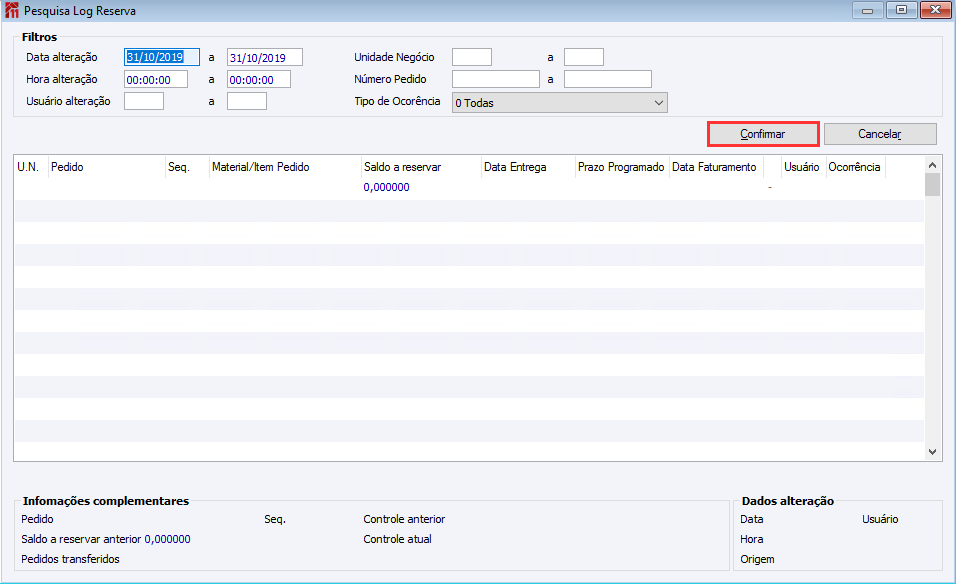The width and height of the screenshot is (956, 584).
Task: Click the Seq. column header in grid
Action: [188, 167]
